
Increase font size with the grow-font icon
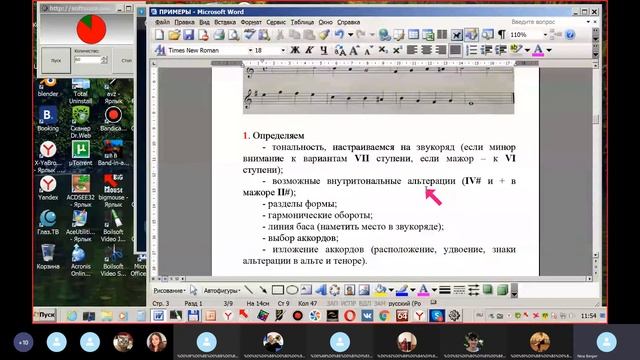[x=354, y=50]
